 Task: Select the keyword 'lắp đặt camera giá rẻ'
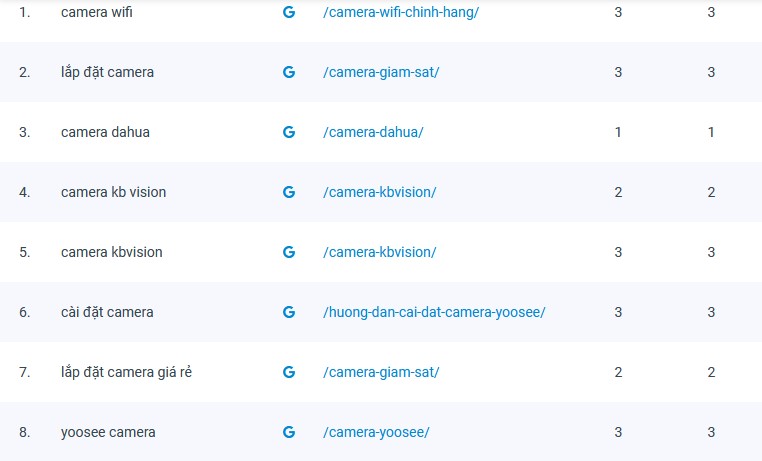[126, 372]
